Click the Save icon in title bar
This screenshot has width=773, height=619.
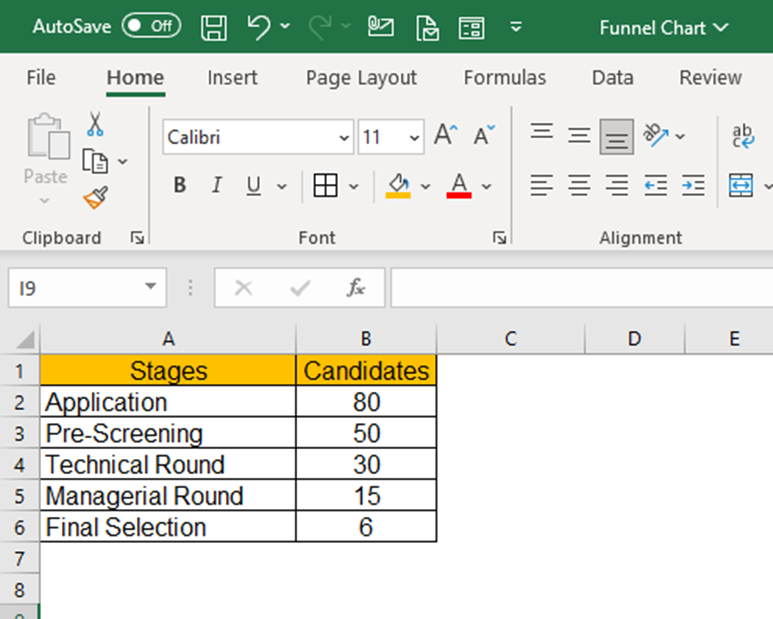214,27
